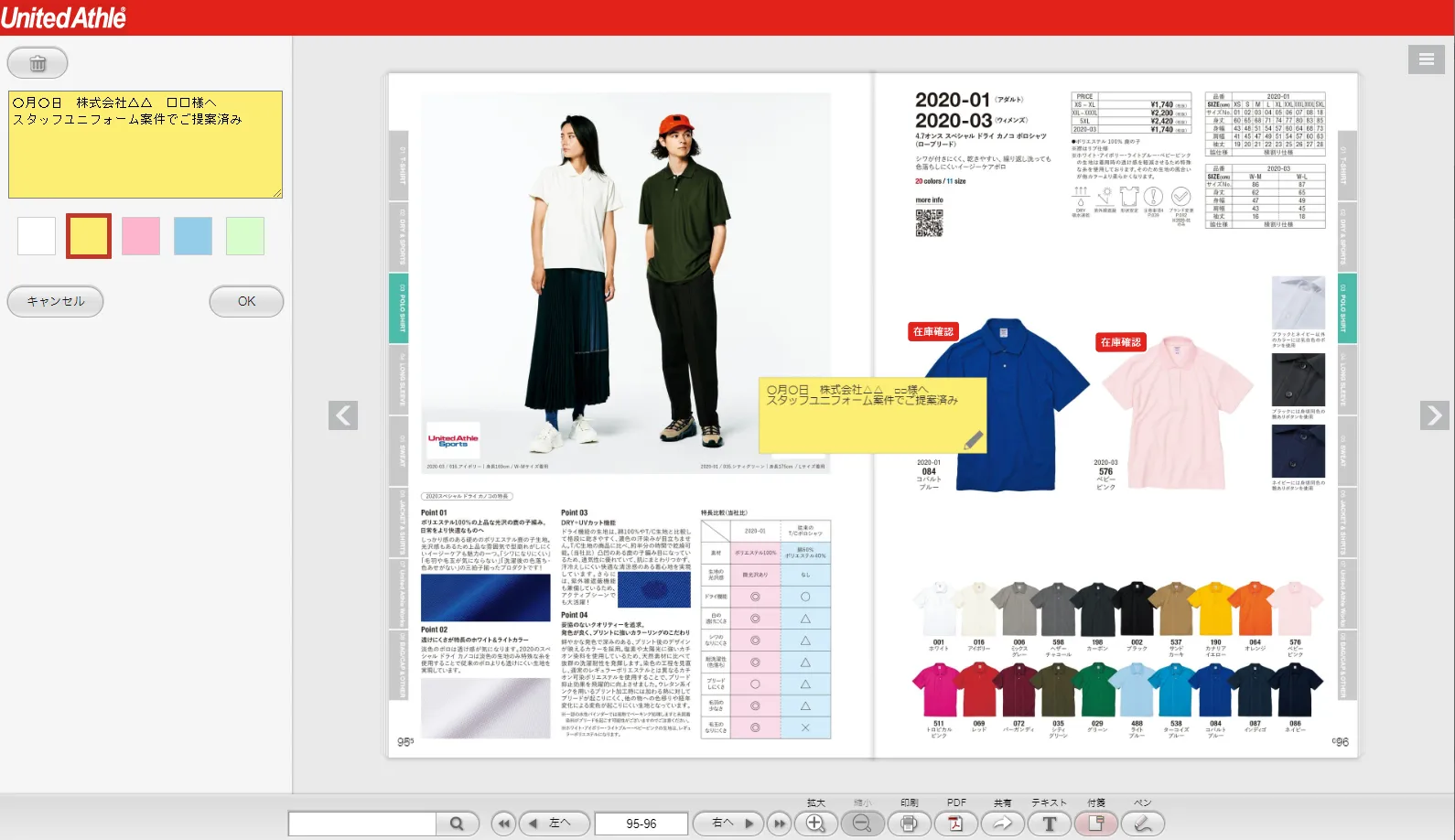1455x840 pixels.
Task: Click the 2020-03 product number heading
Action: 954,121
